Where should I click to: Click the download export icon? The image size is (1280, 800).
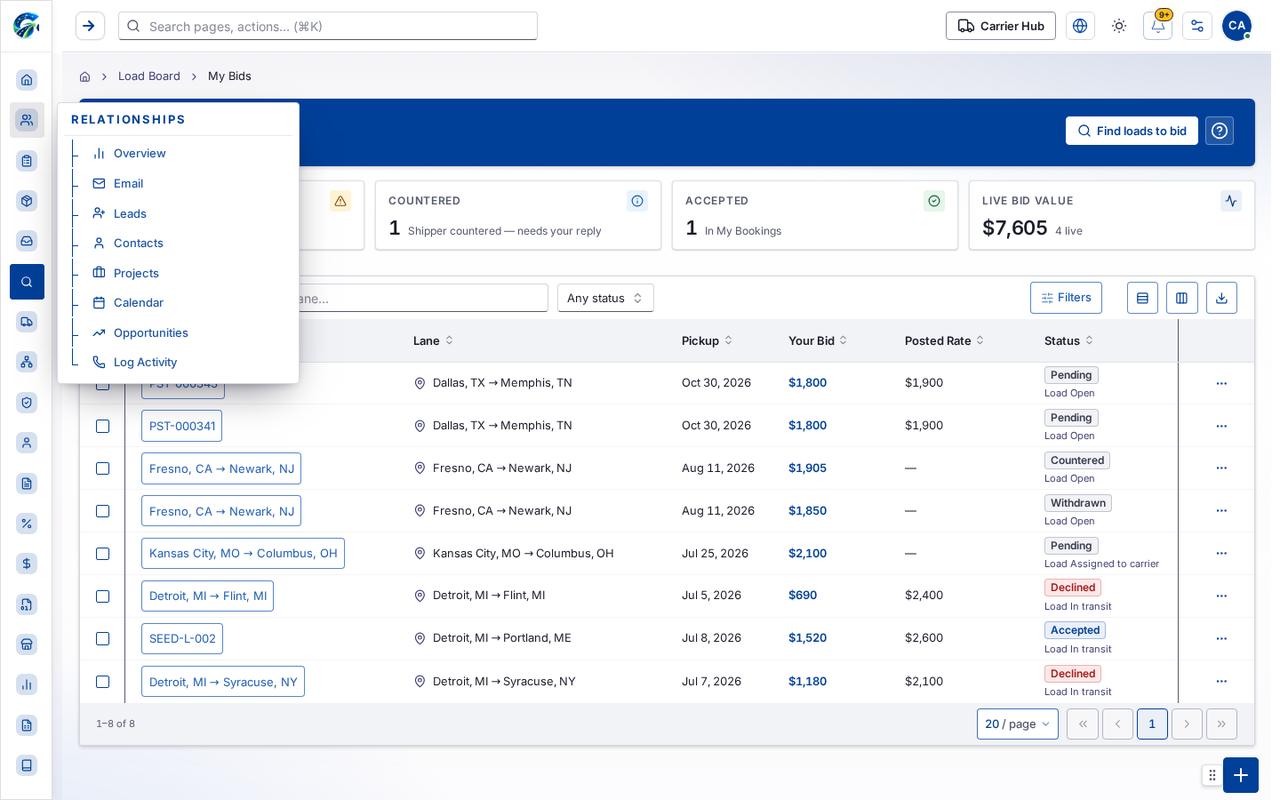click(x=1221, y=298)
